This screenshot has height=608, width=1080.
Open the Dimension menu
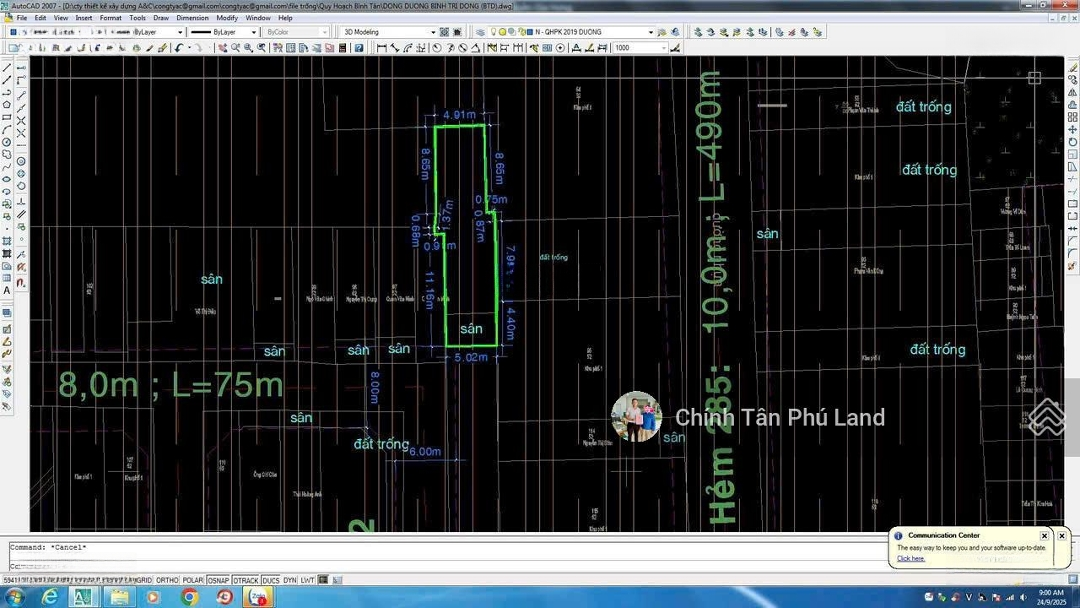click(x=192, y=18)
